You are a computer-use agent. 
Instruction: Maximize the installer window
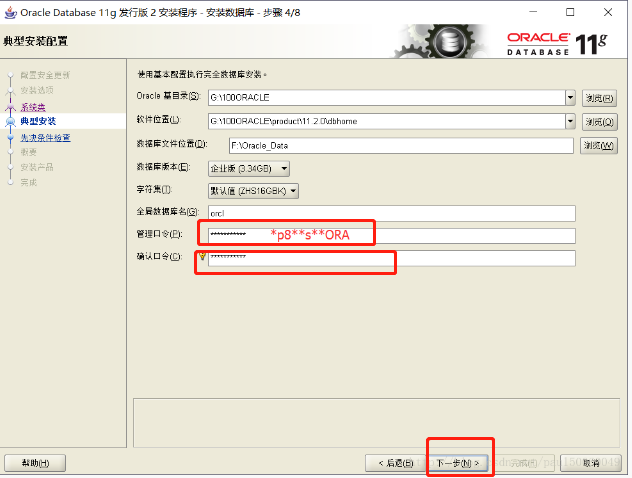click(570, 12)
